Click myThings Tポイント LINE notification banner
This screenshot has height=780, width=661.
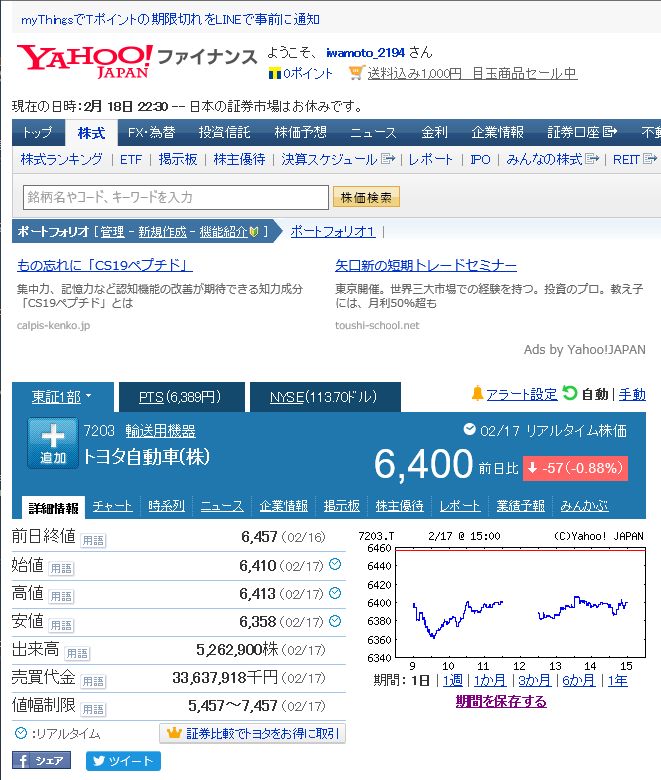click(x=170, y=19)
